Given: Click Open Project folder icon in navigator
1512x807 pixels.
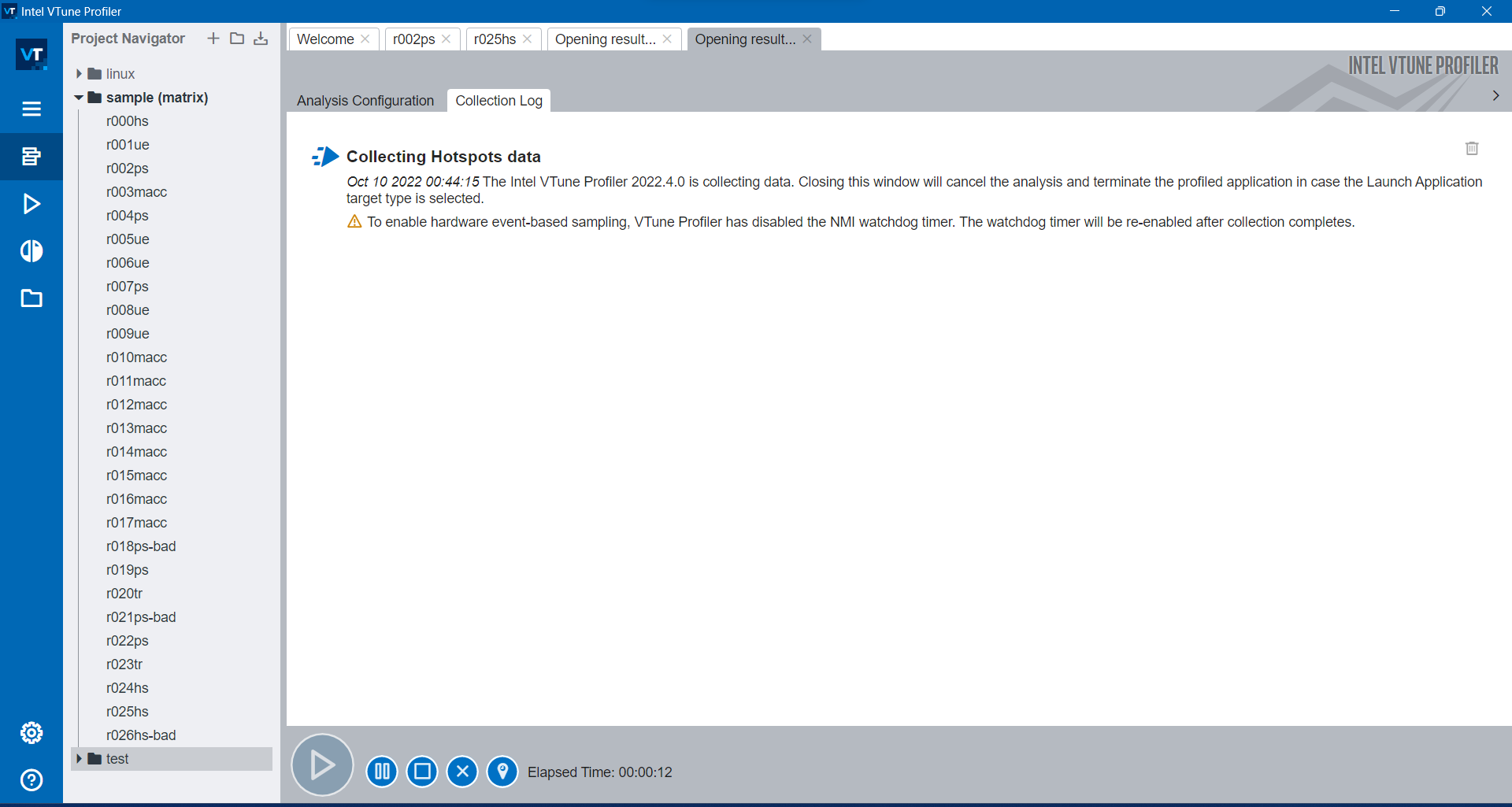Looking at the screenshot, I should 237,39.
